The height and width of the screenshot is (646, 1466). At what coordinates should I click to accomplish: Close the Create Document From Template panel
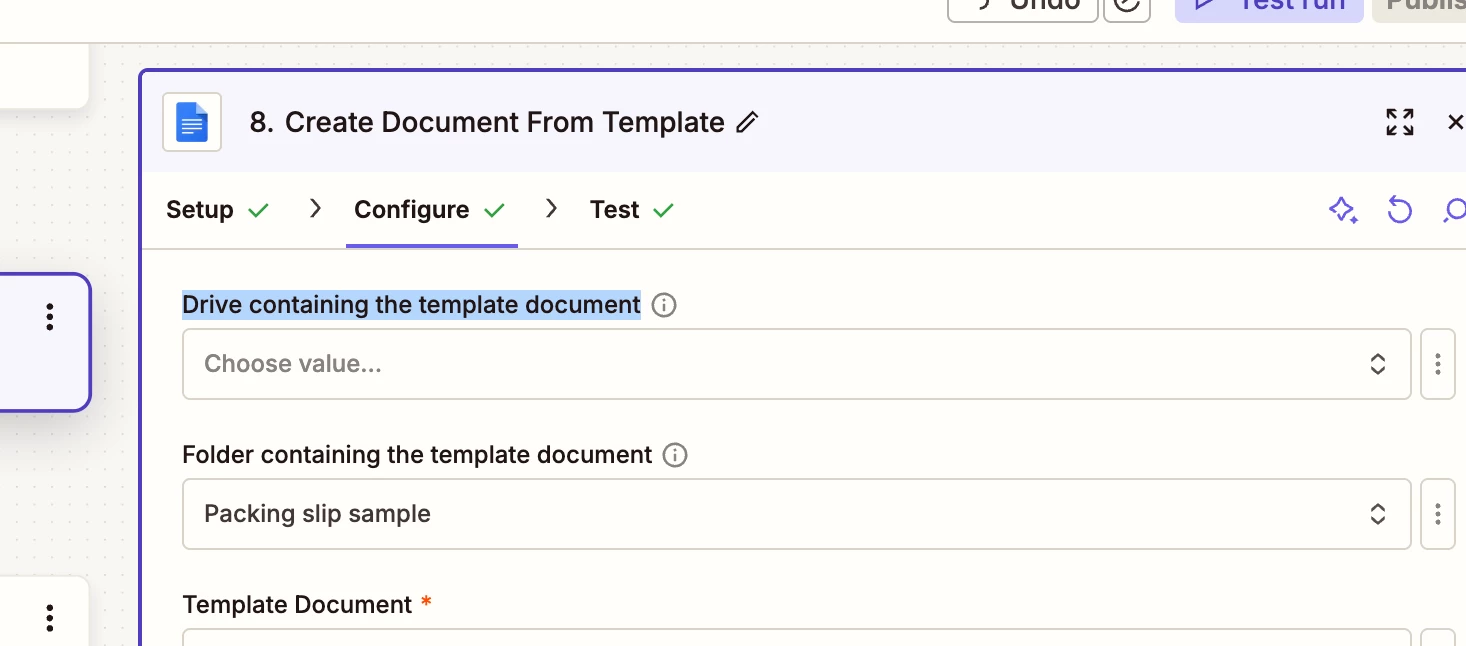(x=1455, y=122)
